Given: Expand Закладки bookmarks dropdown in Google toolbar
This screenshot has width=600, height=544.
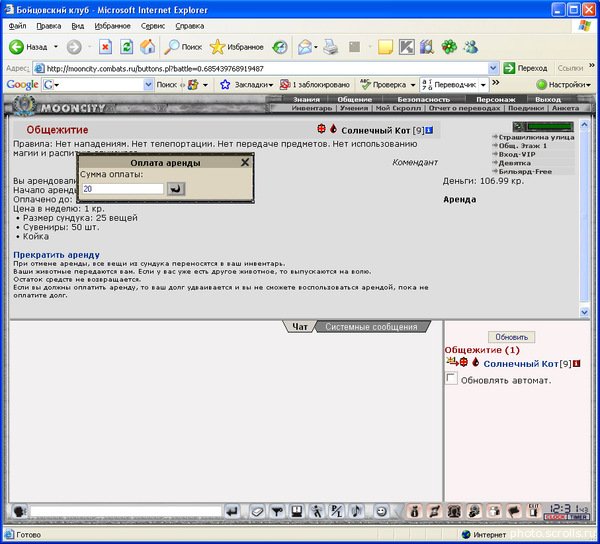Looking at the screenshot, I should [x=271, y=85].
